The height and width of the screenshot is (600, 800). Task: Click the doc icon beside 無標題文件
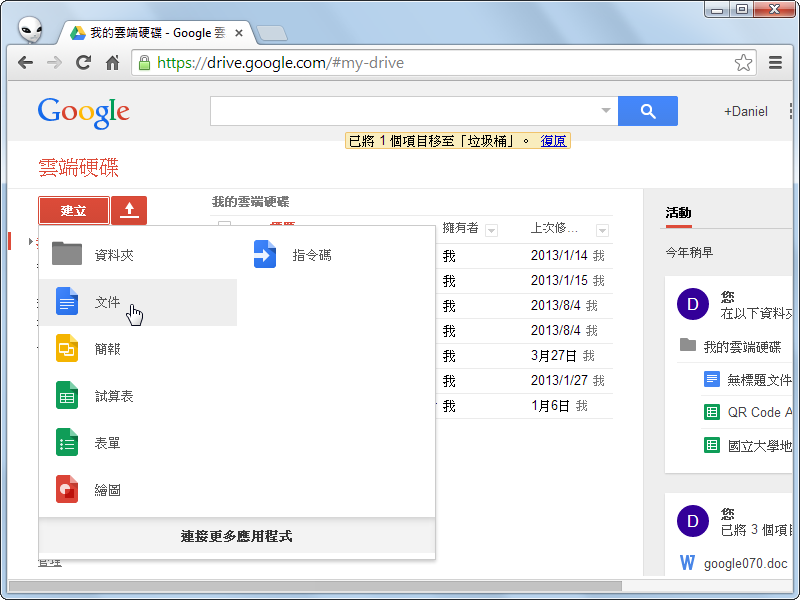712,379
